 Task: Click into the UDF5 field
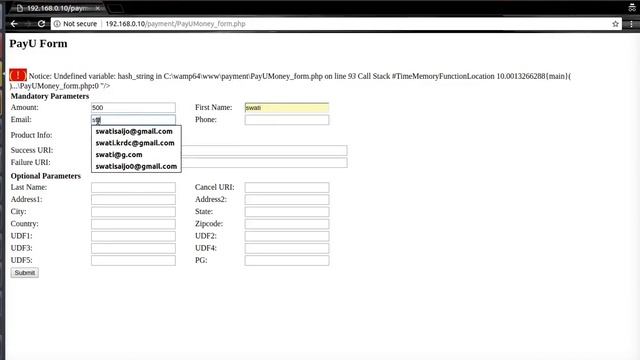tap(133, 260)
